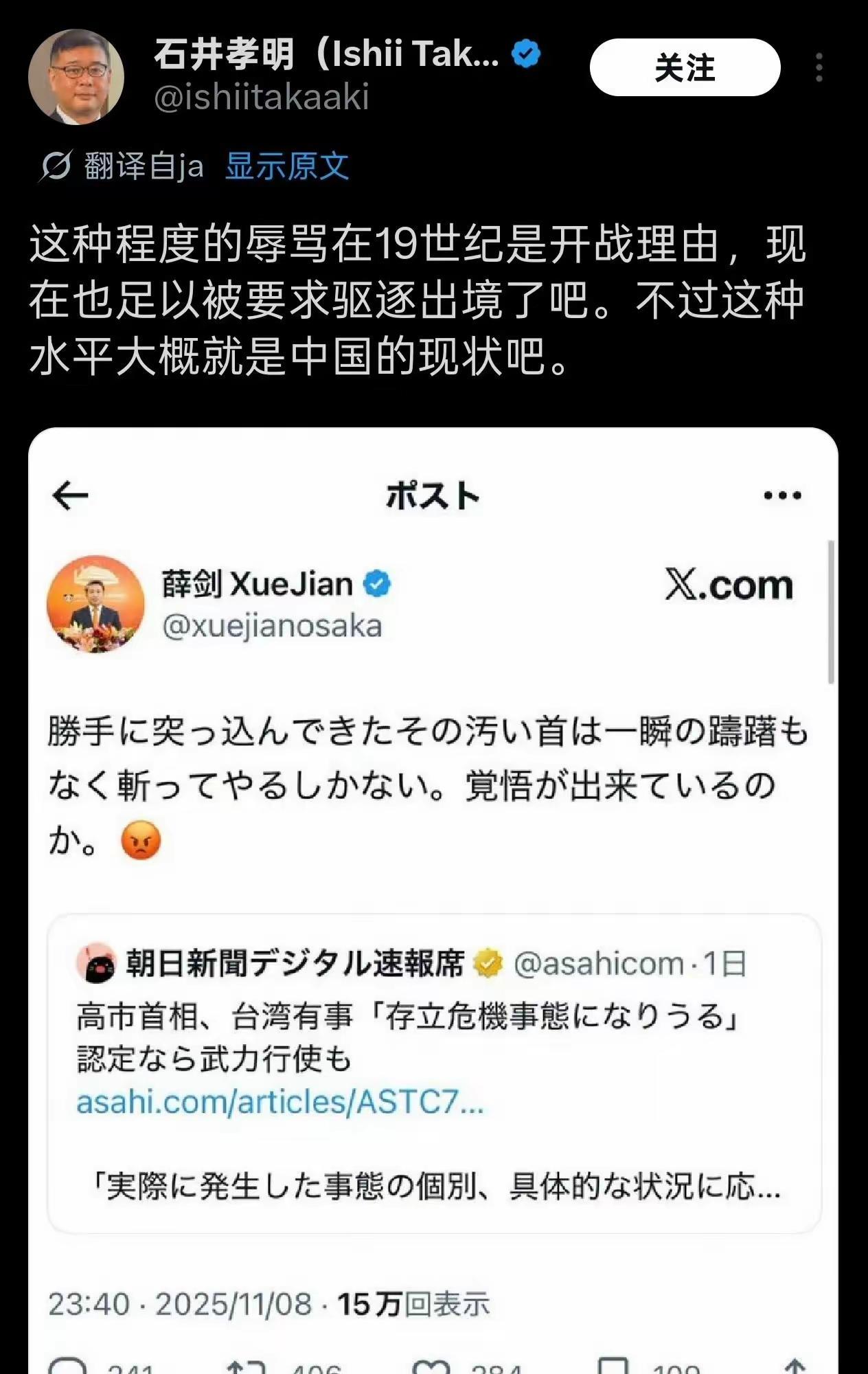Click the translation icon beside 翻译自ja
Screen dimensions: 868x1374
[x=55, y=166]
